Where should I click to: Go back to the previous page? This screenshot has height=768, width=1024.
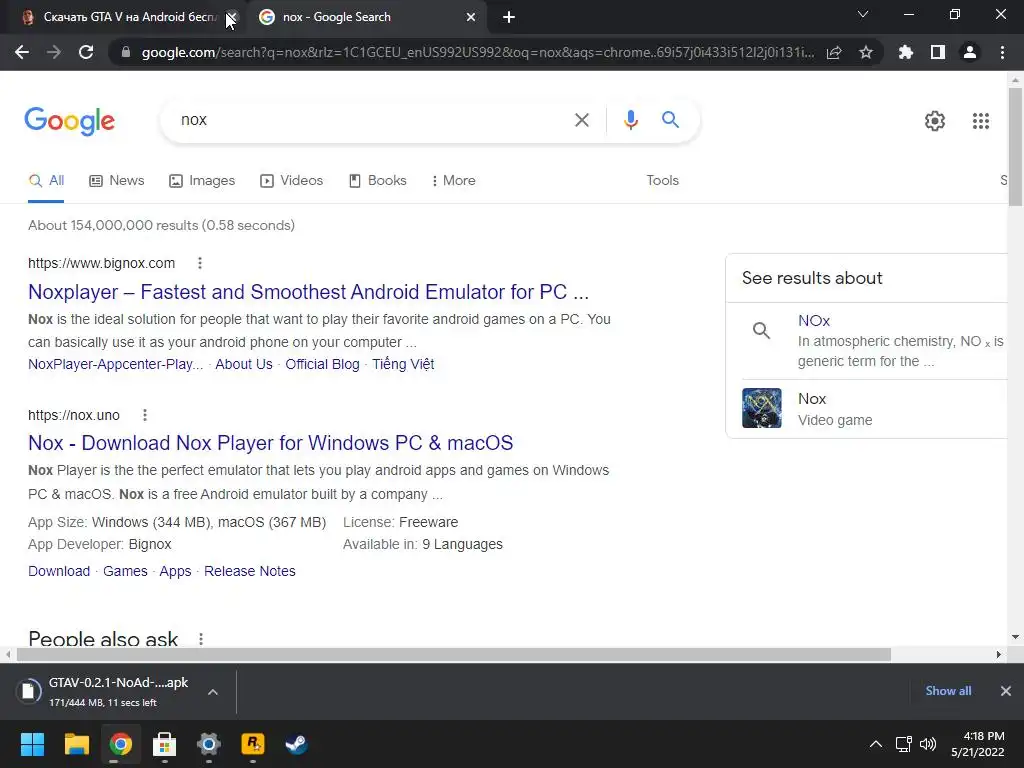tap(22, 52)
